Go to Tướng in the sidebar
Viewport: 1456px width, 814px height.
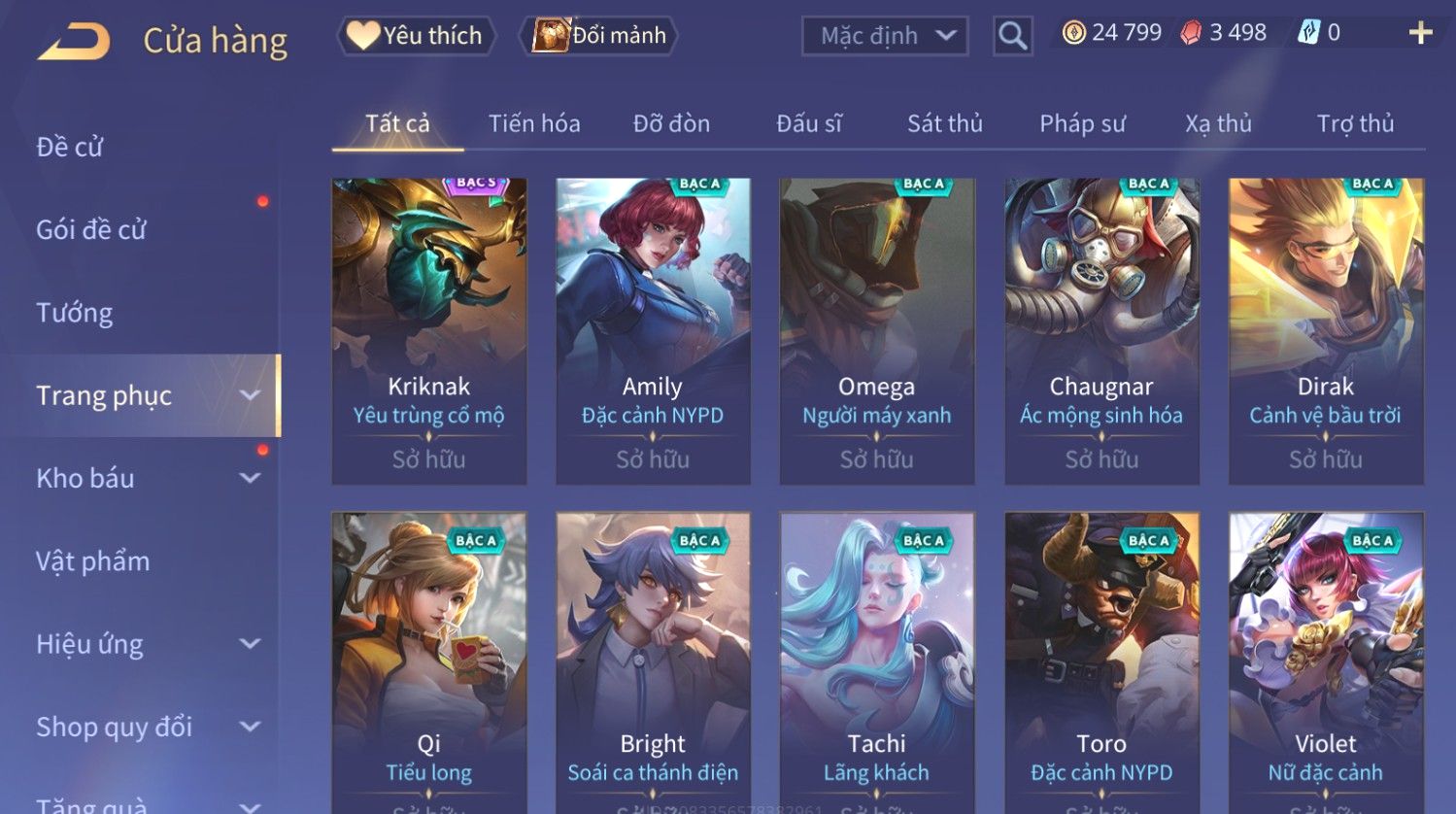coord(75,313)
